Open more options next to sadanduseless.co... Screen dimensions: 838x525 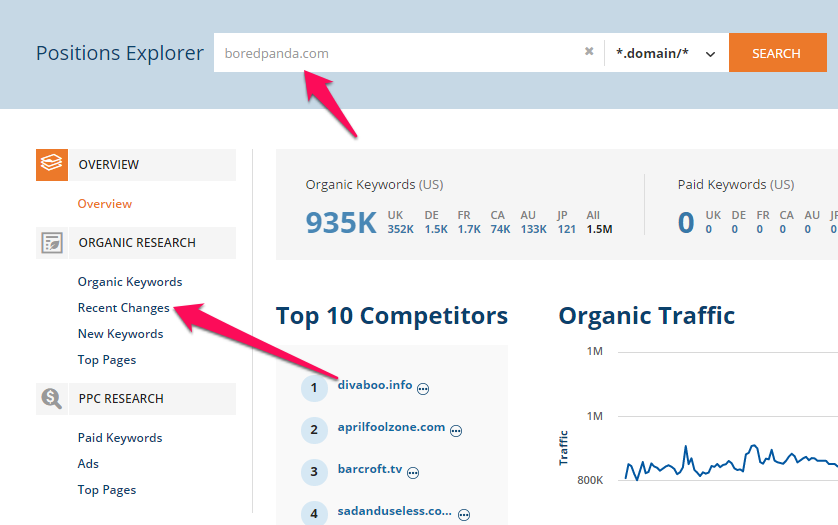pos(464,515)
